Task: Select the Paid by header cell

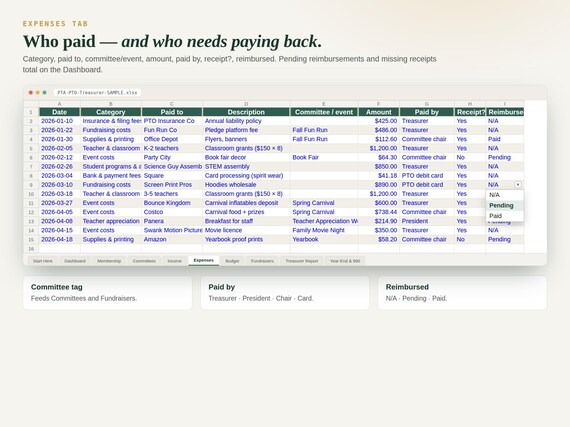Action: point(427,112)
